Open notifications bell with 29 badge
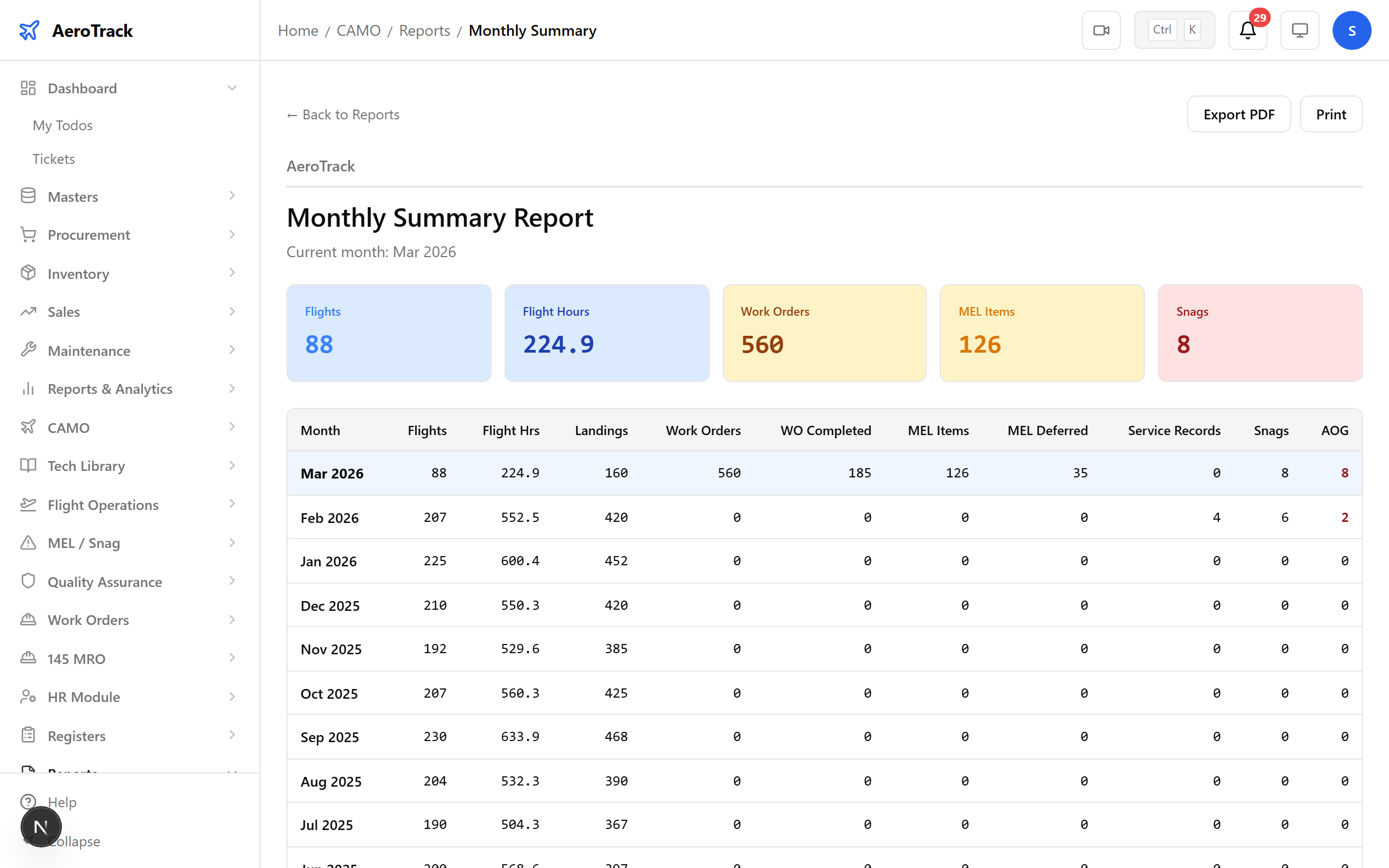Screen dimensions: 1389x868 [1247, 30]
